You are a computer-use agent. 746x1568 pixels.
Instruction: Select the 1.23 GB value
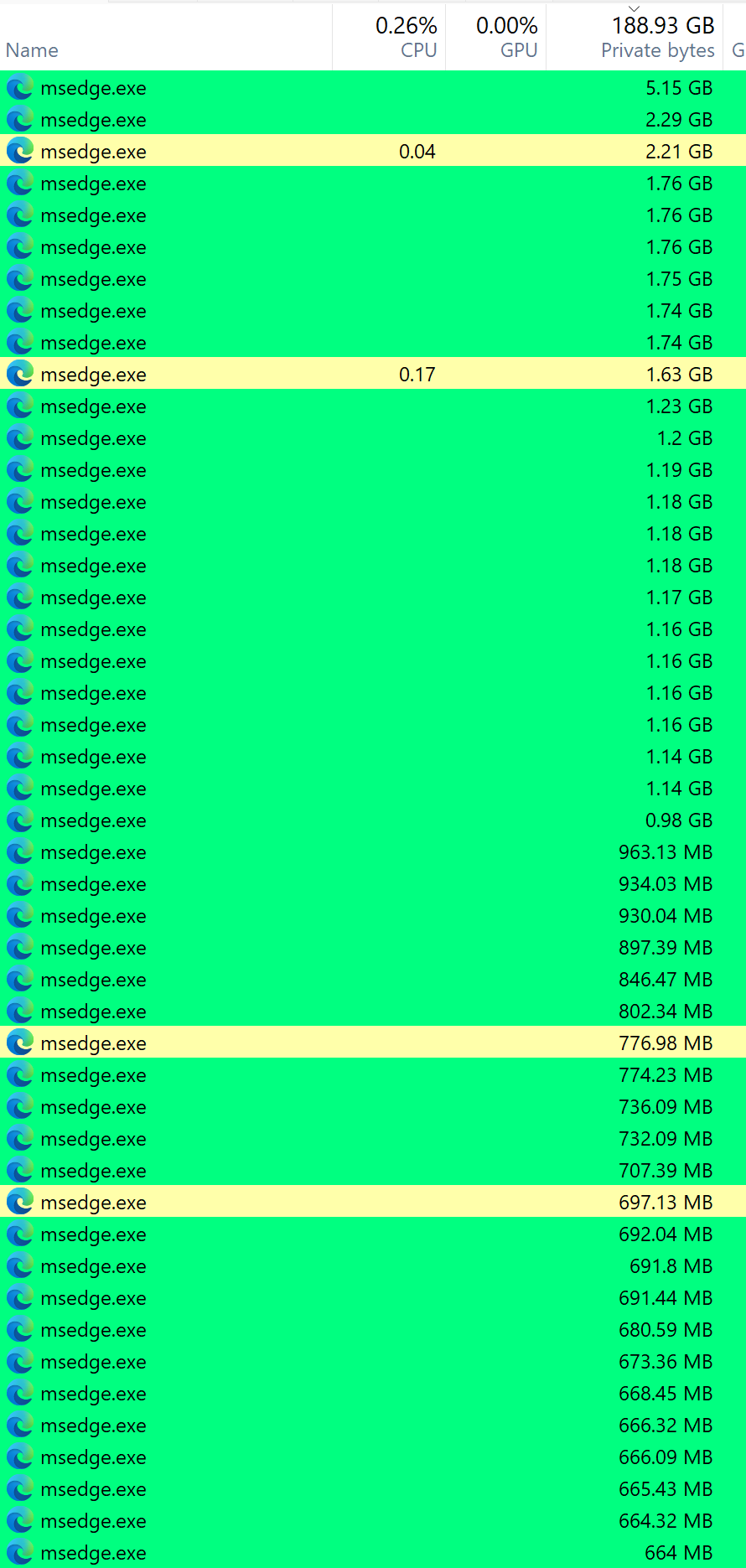point(679,406)
